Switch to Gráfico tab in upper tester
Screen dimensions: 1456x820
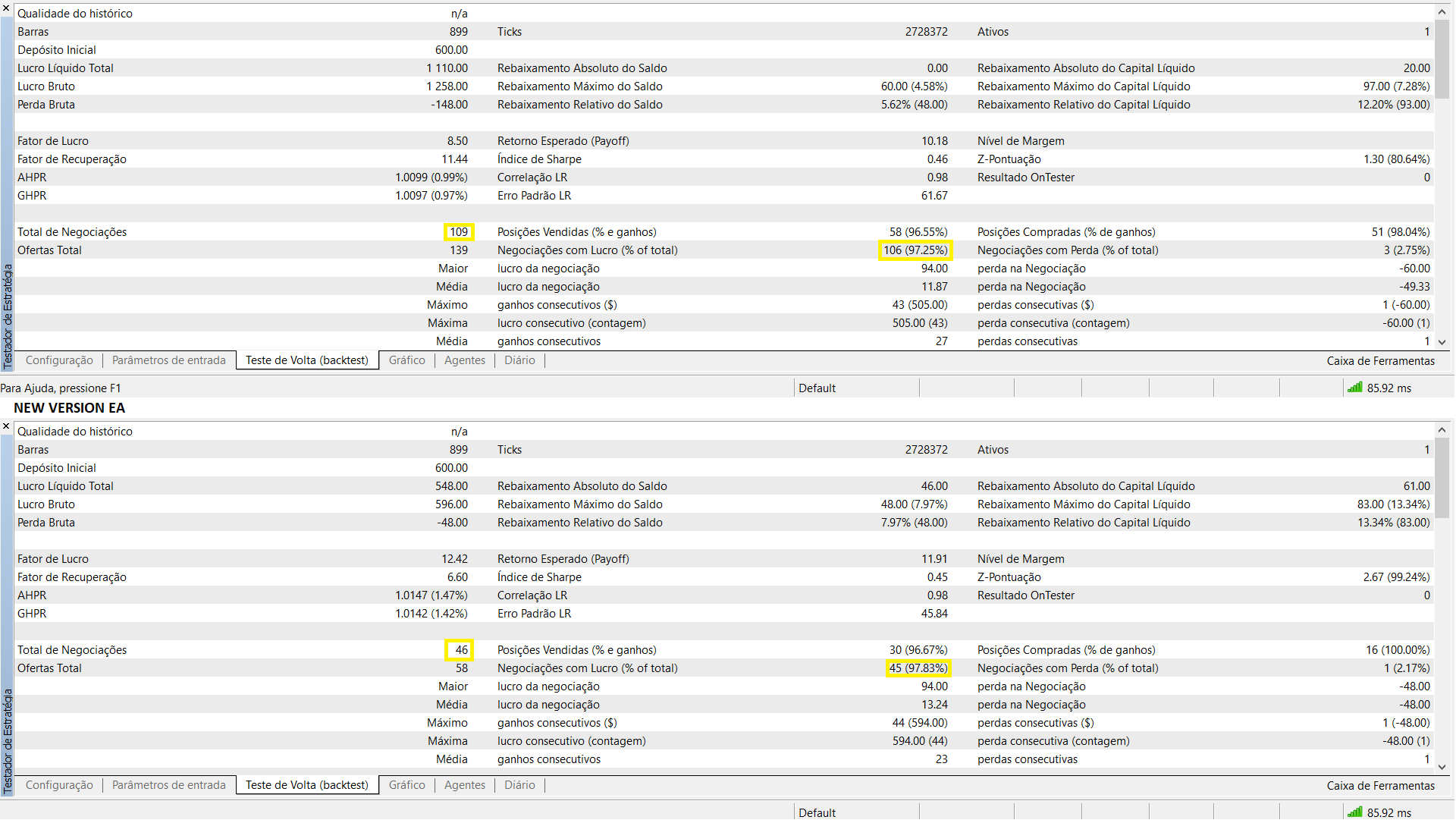[406, 360]
